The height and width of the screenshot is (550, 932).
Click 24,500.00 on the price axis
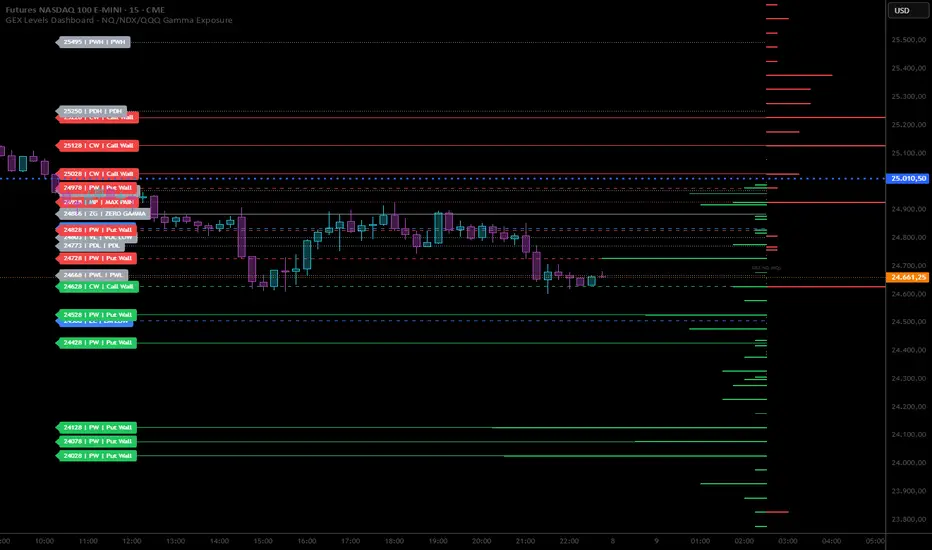point(908,322)
